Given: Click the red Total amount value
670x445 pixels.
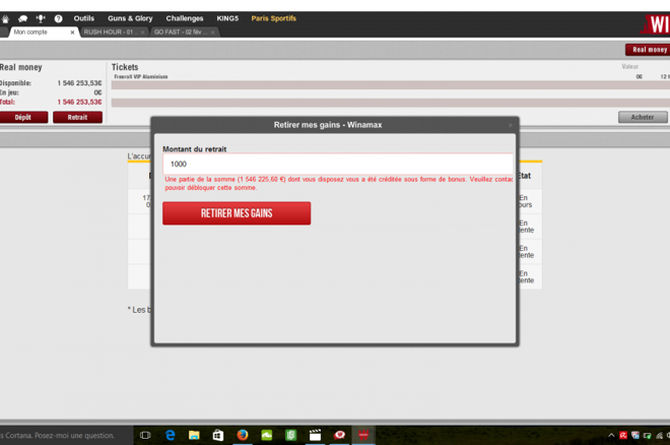Looking at the screenshot, I should 79,102.
